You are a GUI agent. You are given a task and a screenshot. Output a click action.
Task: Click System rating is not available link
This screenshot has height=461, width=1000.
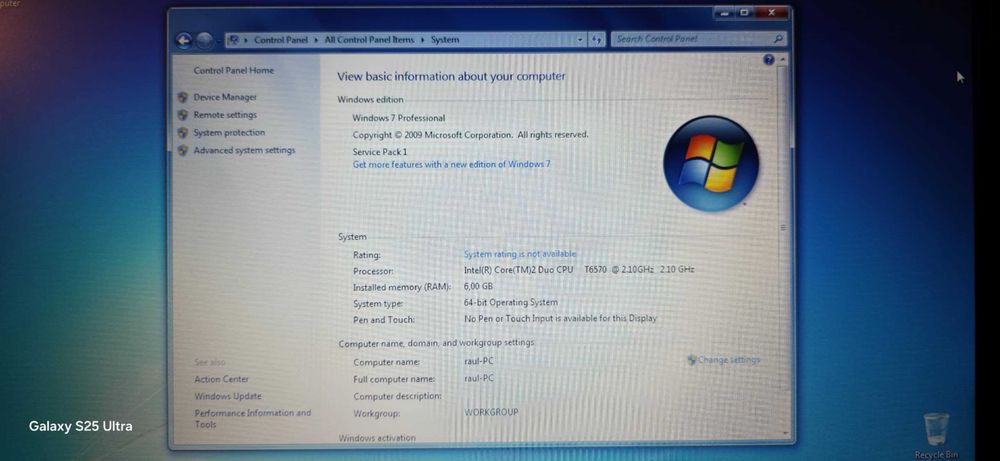520,254
